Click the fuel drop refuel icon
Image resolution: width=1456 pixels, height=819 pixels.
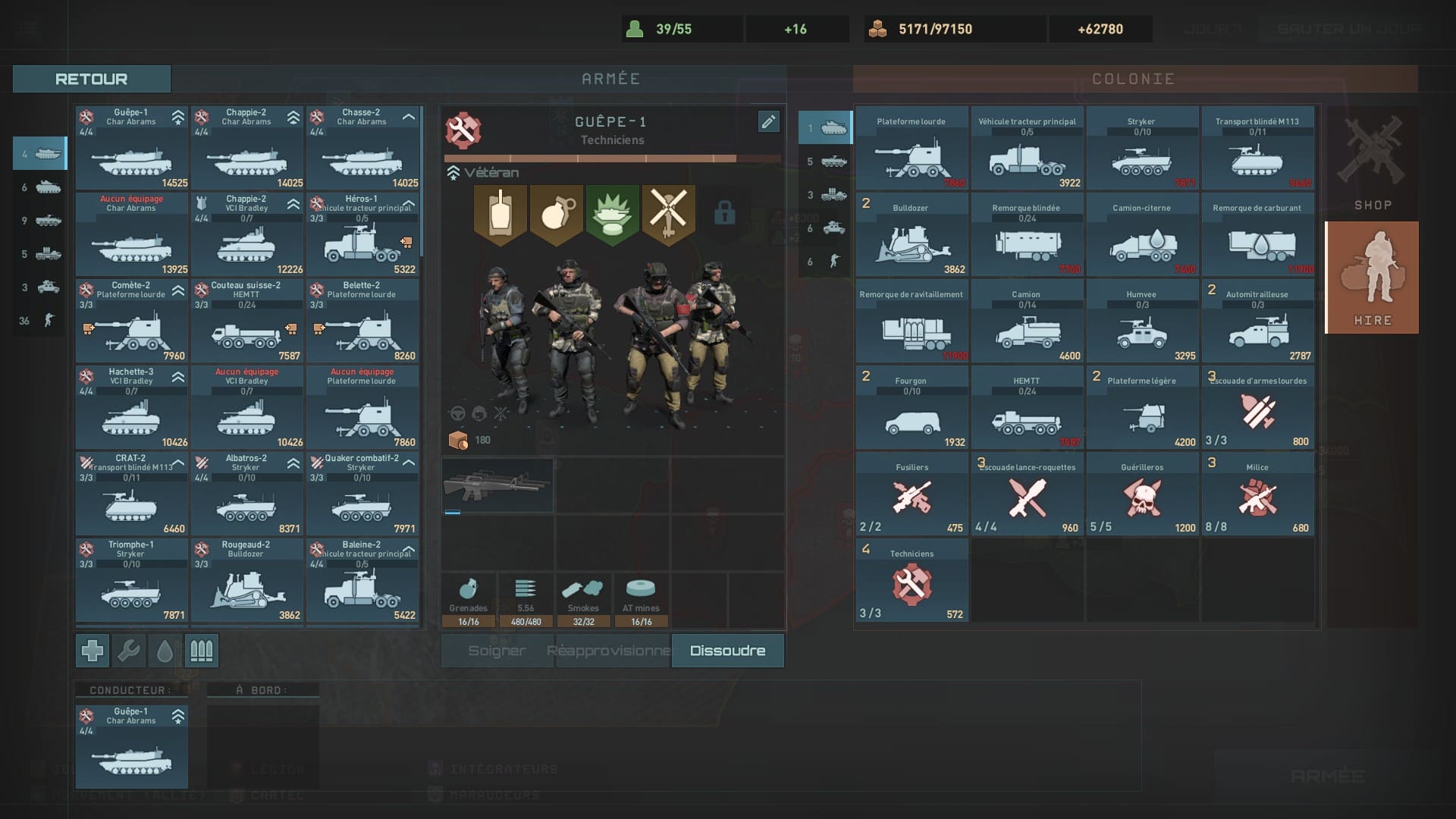tap(165, 651)
